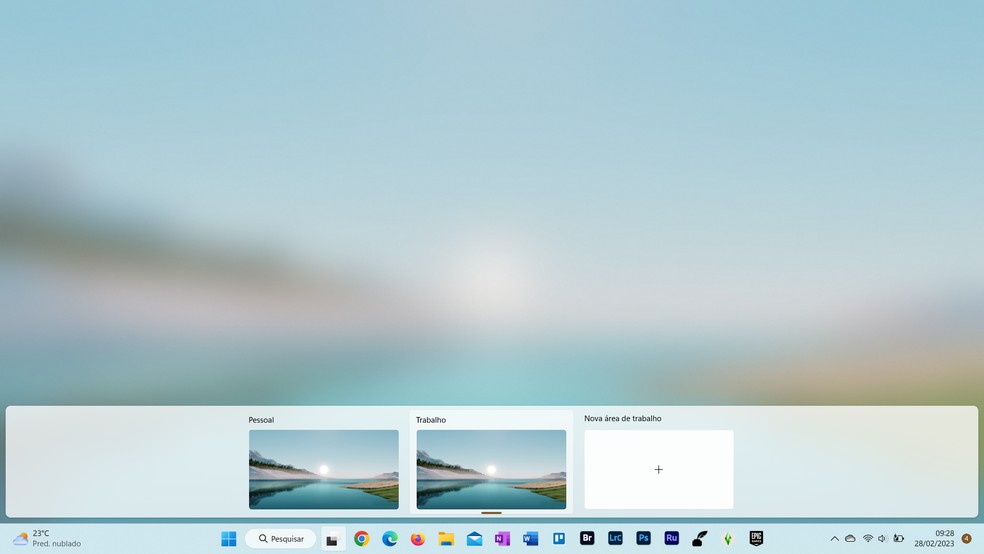Viewport: 984px width, 554px height.
Task: Open Microsoft Word from the taskbar
Action: pos(530,538)
